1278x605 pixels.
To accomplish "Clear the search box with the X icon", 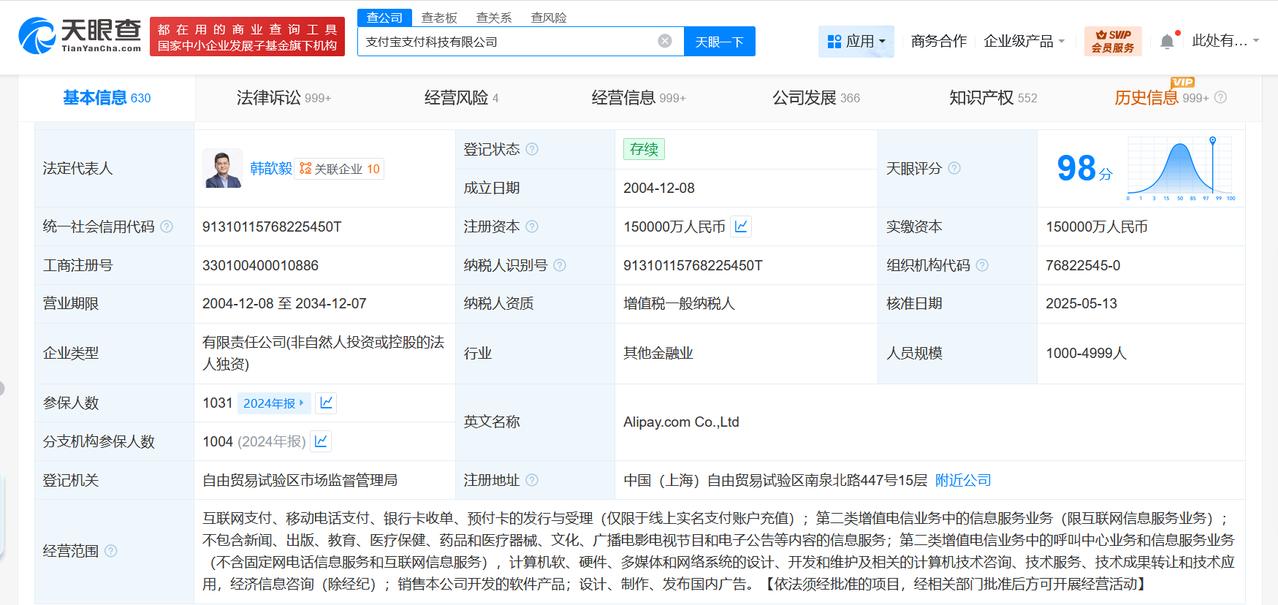I will tap(665, 41).
